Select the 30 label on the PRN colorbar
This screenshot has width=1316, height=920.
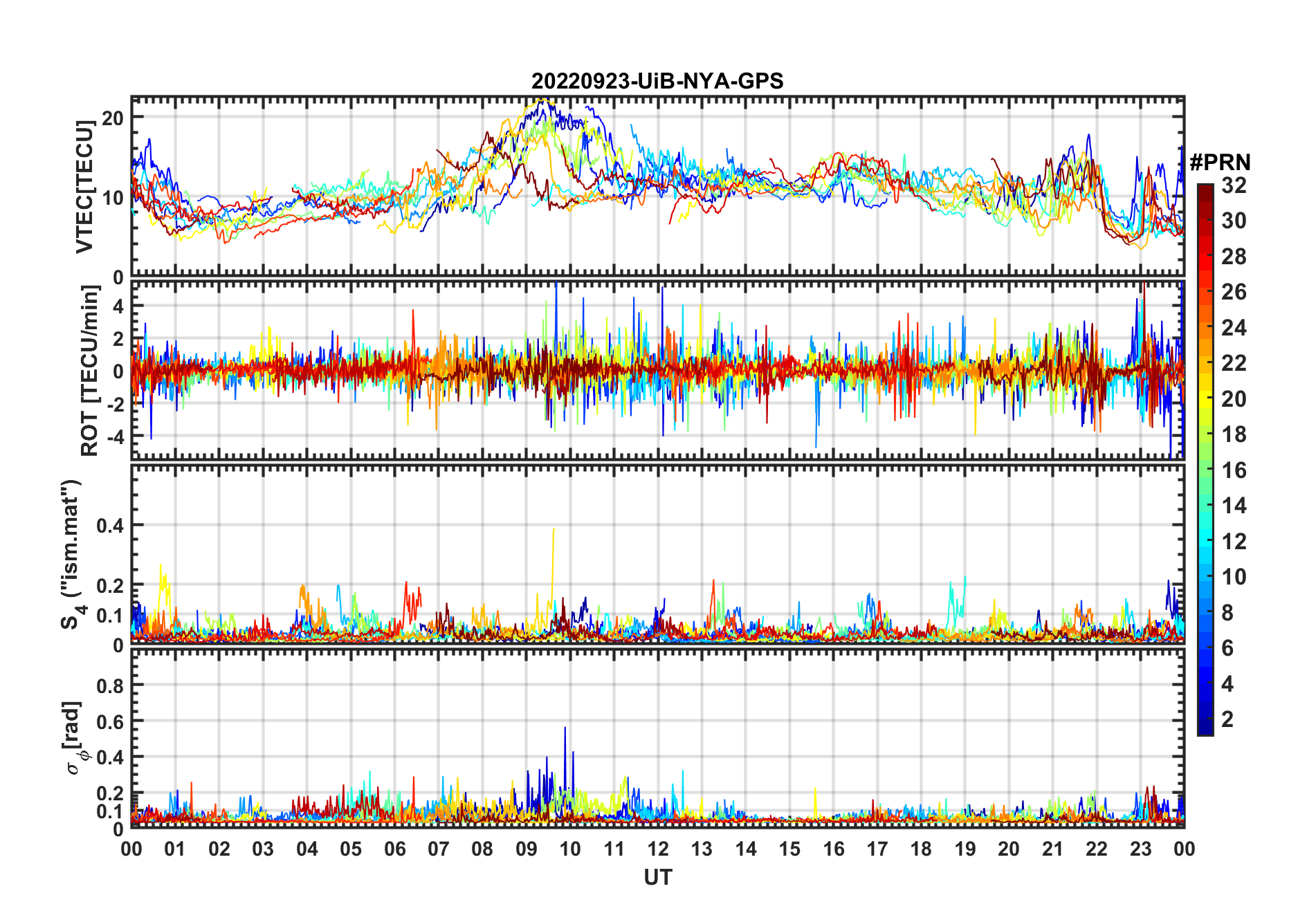coord(1234,221)
